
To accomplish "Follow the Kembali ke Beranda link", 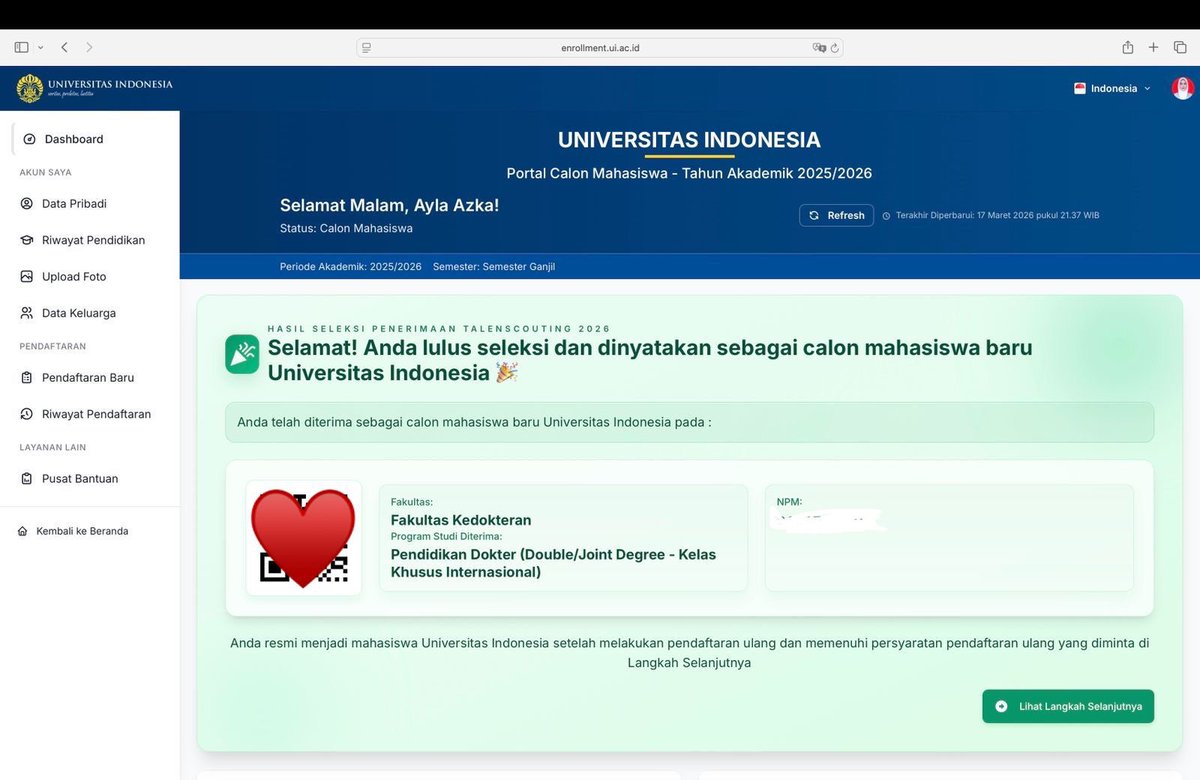I will pos(82,531).
